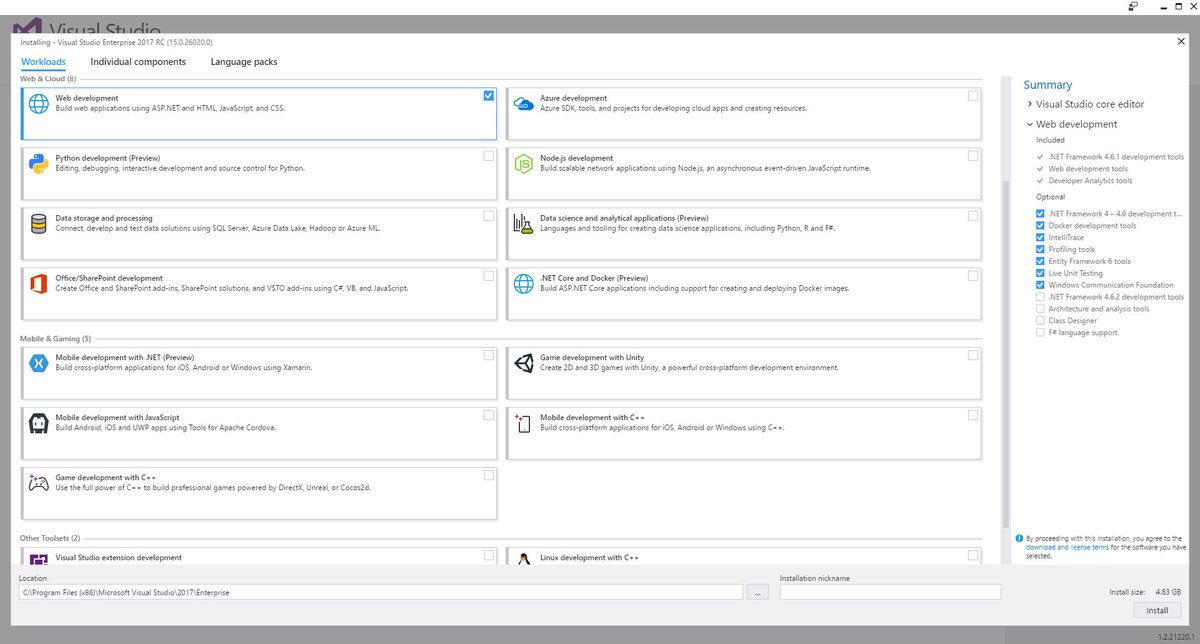
Task: Click the 'Other Toolsets (2)' section heading
Action: pyautogui.click(x=50, y=538)
